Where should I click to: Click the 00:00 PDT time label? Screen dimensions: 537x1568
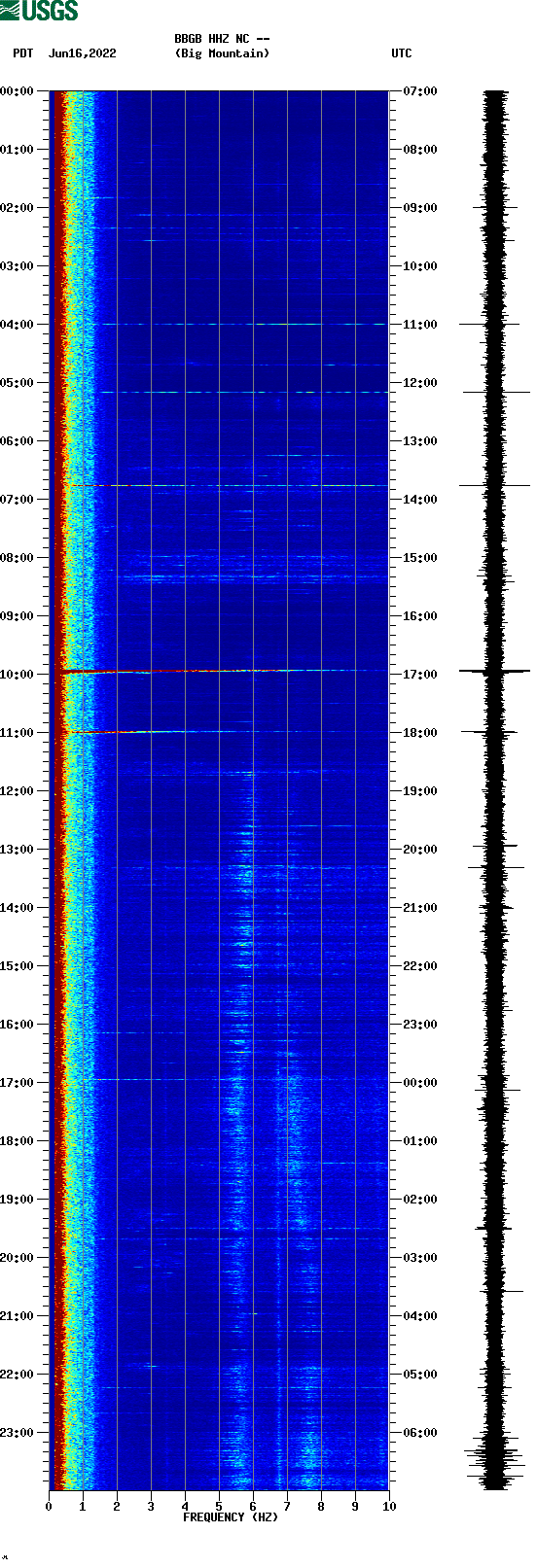pos(17,91)
